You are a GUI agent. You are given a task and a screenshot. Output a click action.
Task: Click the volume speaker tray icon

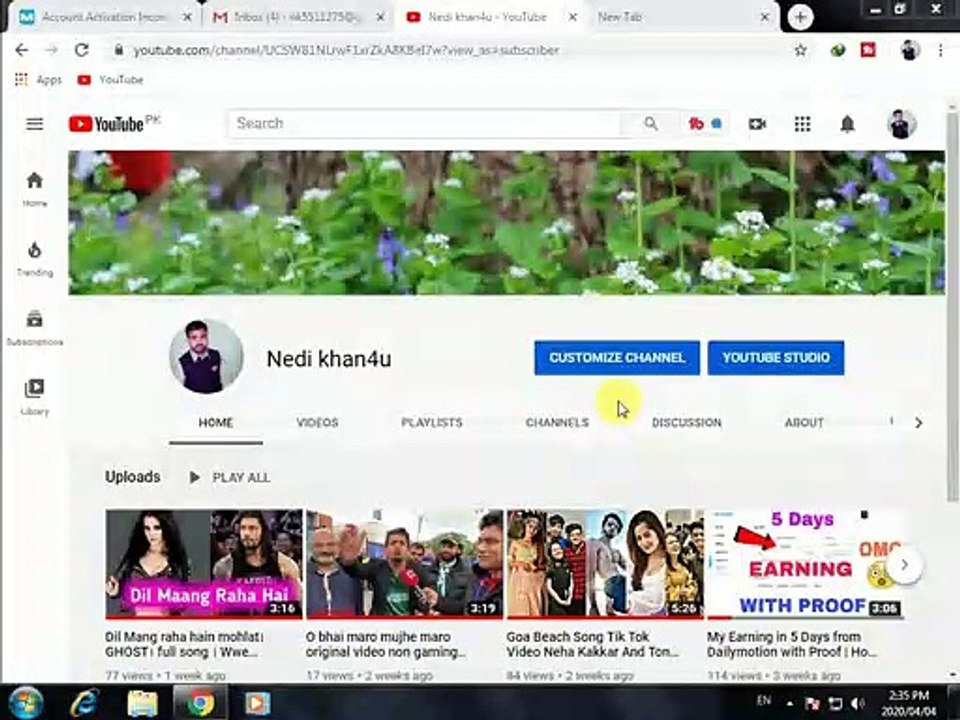858,703
